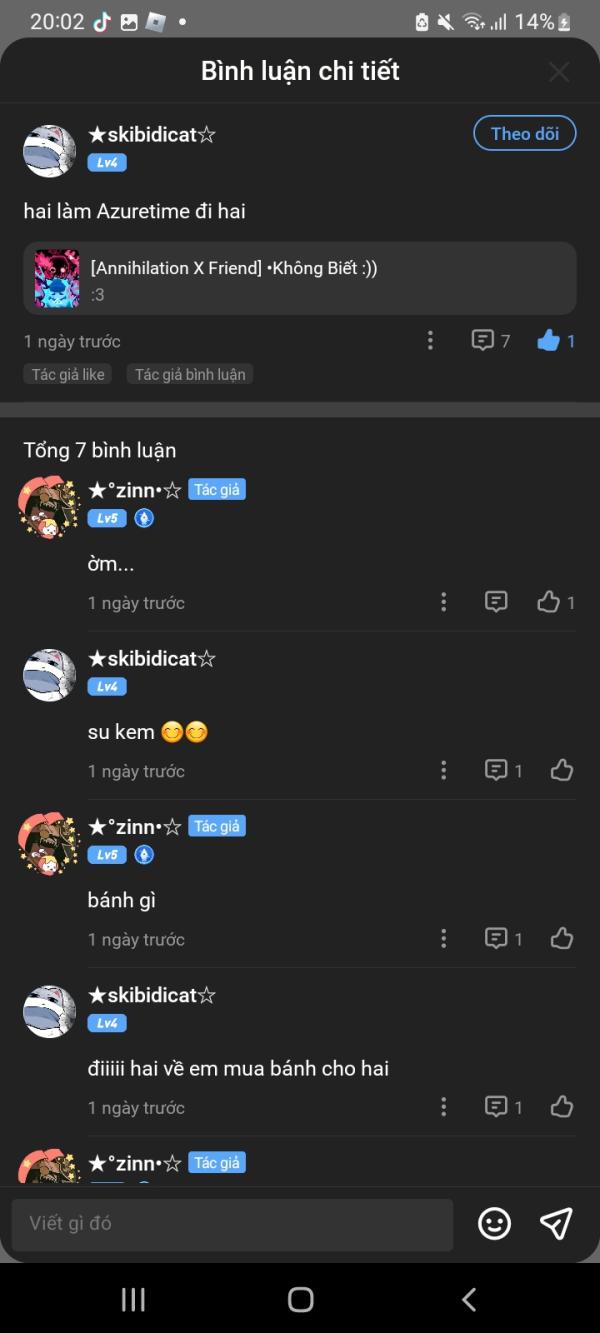Open the Annihilation X Friend post link
This screenshot has height=1333, width=600.
300,279
